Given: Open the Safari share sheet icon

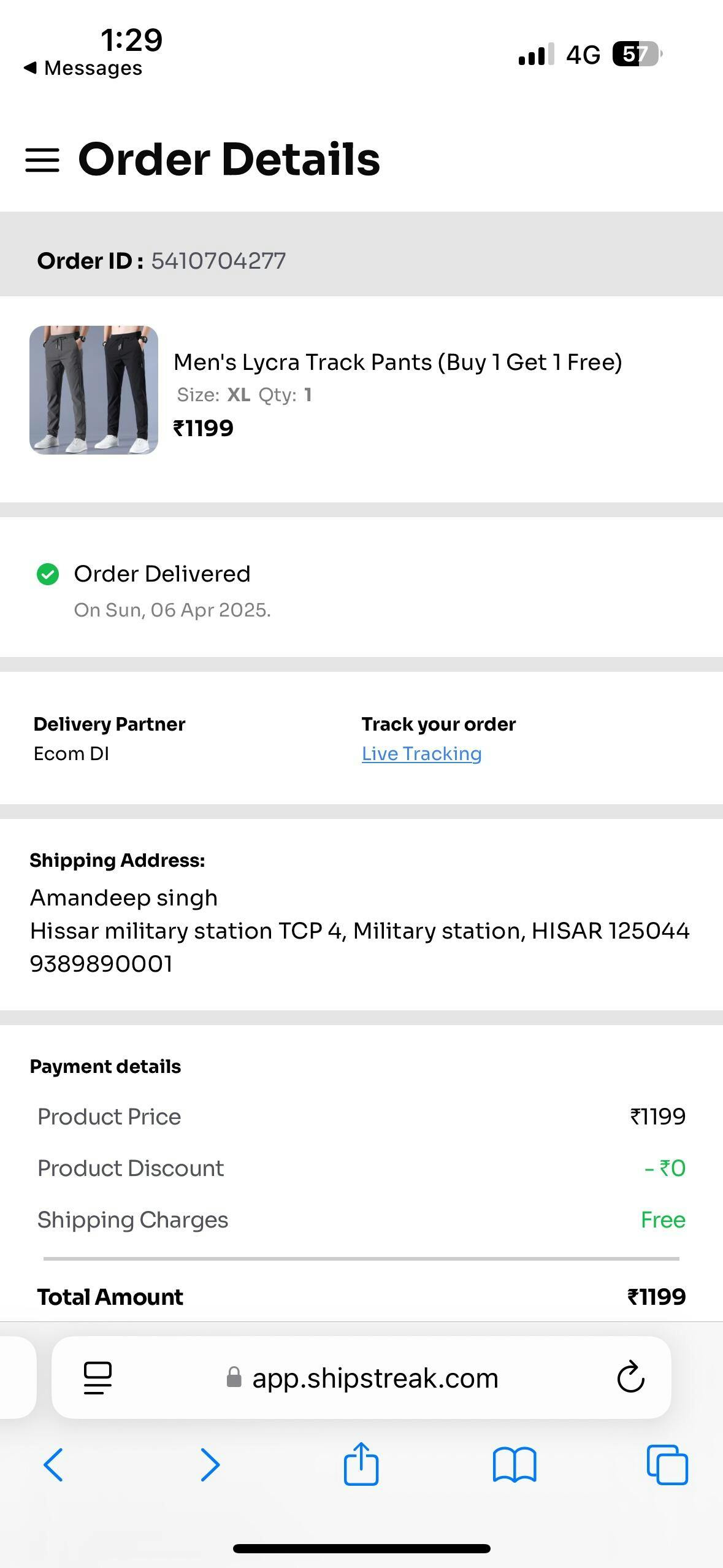Looking at the screenshot, I should 361,1464.
